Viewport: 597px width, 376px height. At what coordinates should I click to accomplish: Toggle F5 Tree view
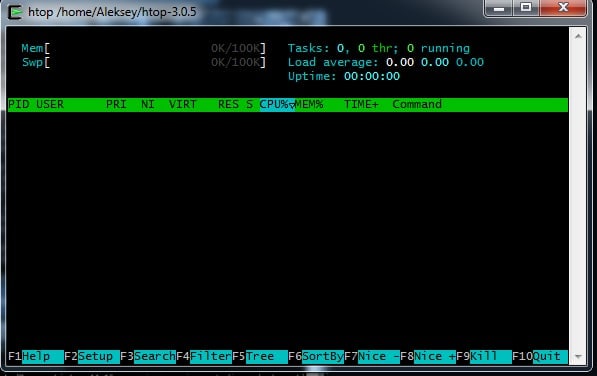pyautogui.click(x=260, y=357)
